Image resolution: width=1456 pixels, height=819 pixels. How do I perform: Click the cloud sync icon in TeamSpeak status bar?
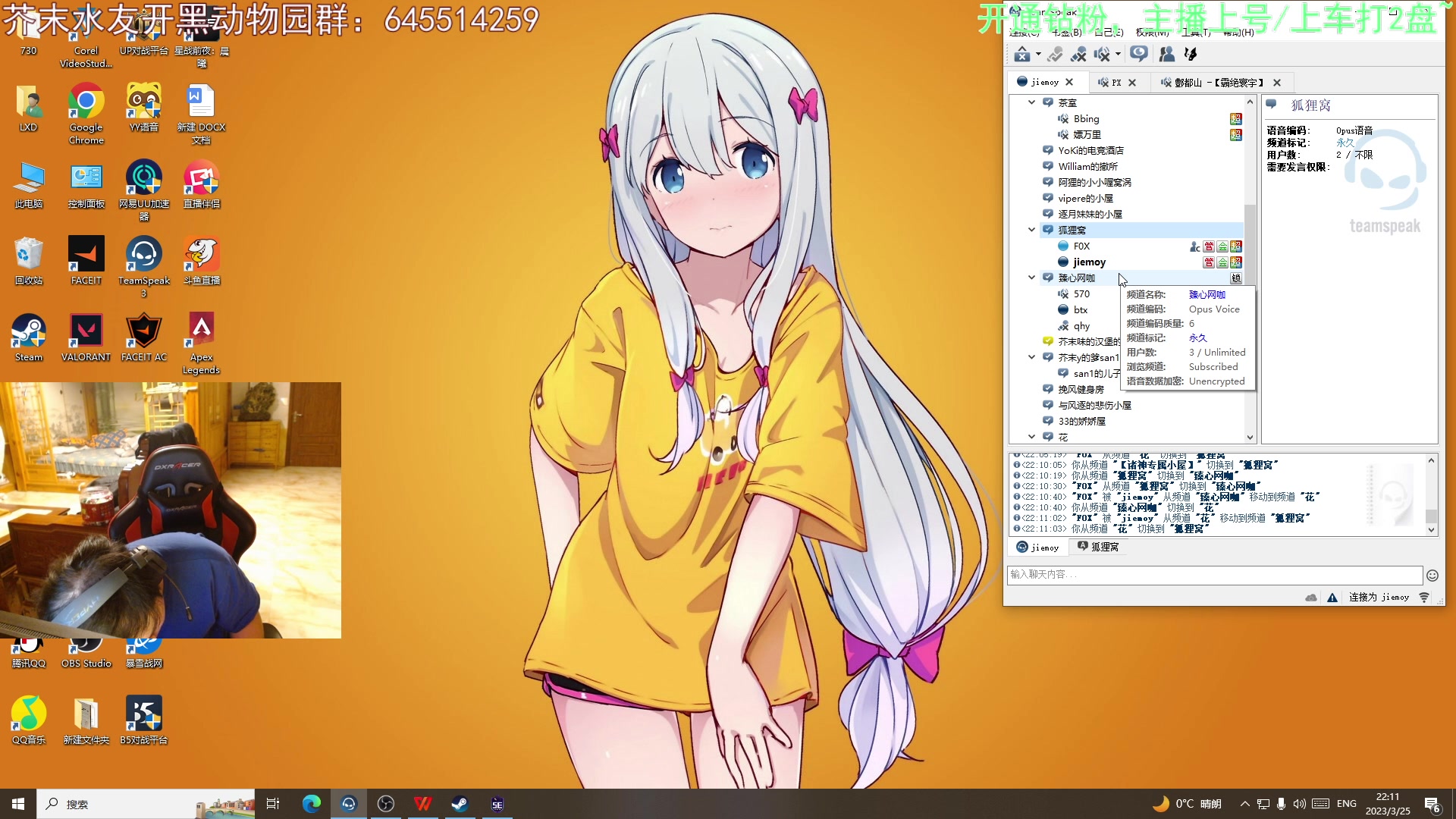point(1311,598)
